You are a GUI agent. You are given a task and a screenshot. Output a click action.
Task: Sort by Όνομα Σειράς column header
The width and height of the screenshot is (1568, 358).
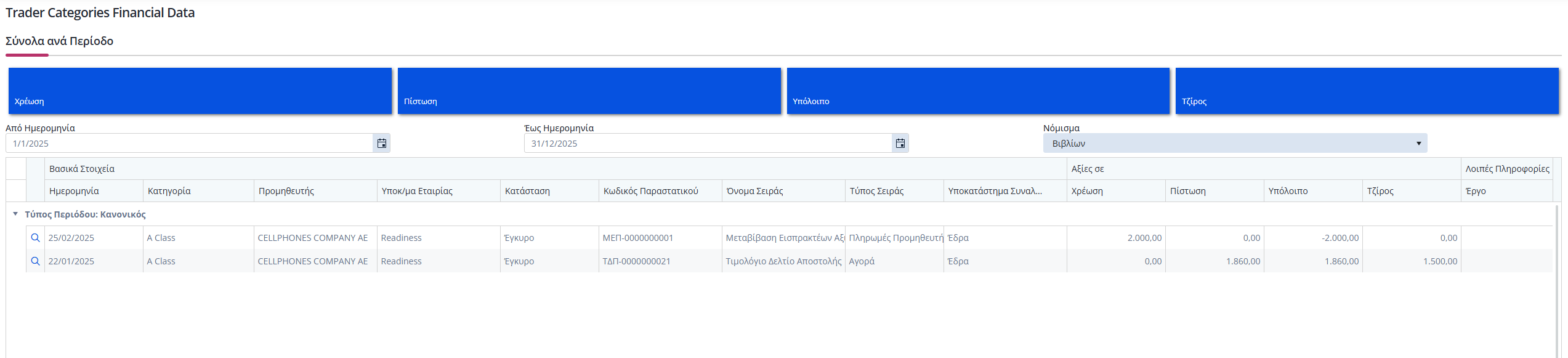tap(783, 191)
